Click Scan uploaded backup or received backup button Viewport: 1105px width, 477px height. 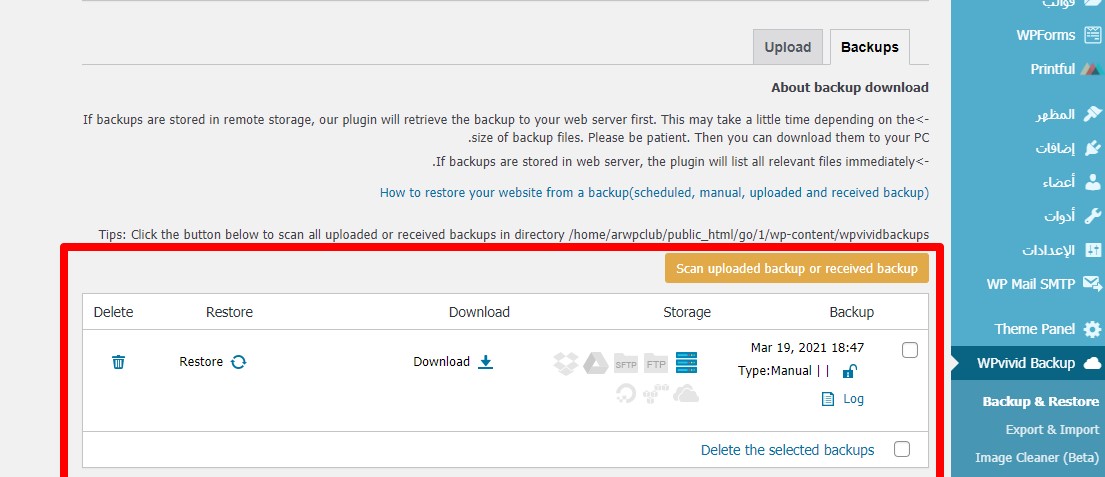[796, 268]
